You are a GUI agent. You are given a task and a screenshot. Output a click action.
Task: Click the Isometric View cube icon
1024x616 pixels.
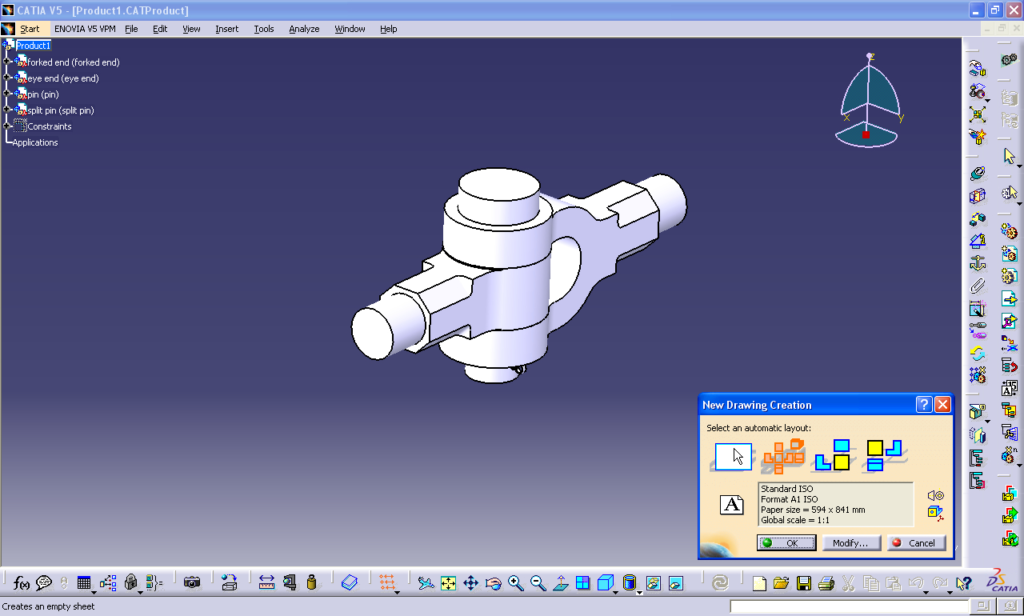pyautogui.click(x=605, y=583)
